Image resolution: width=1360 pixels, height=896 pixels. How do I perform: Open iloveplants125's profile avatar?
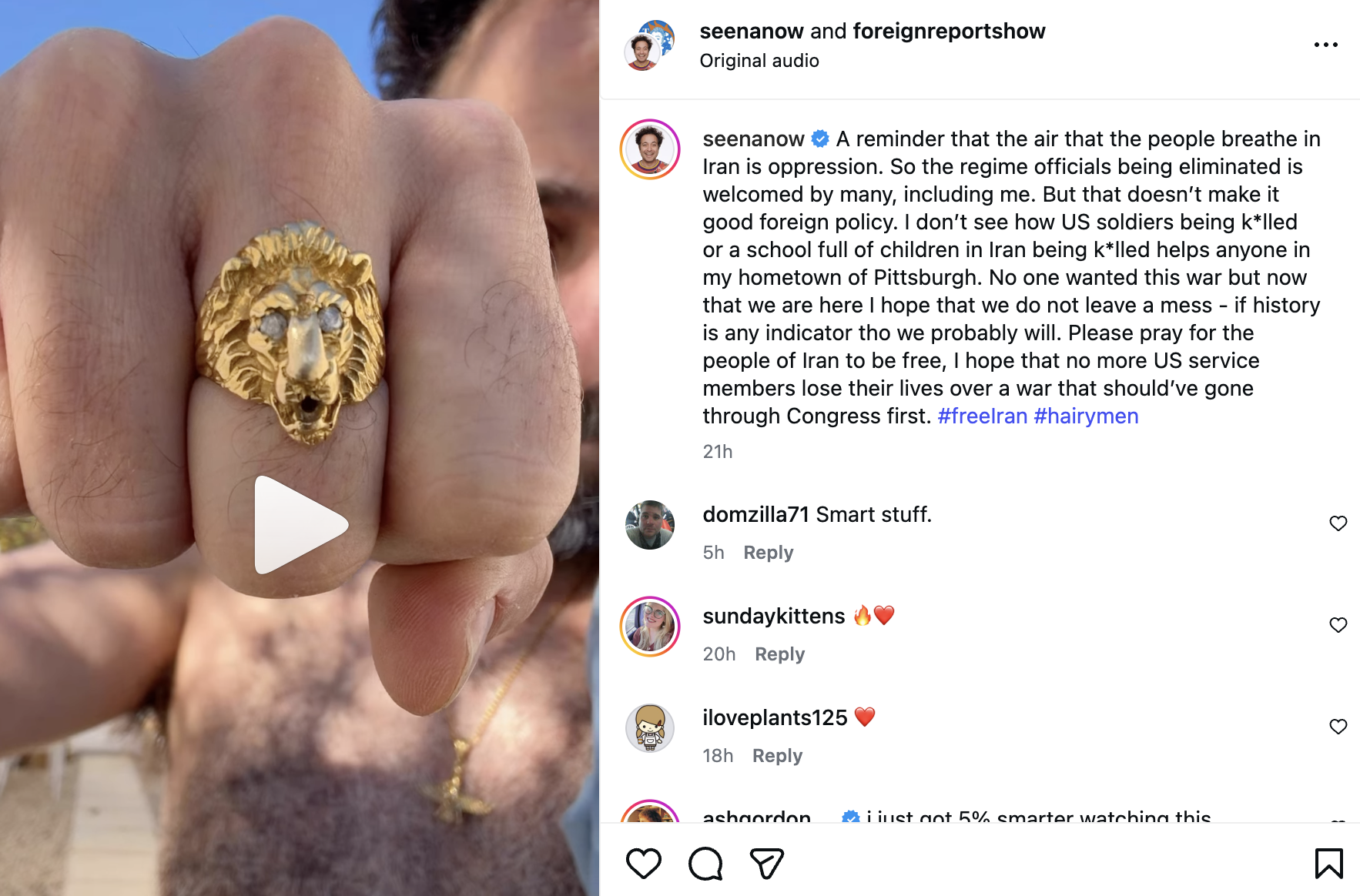point(650,728)
